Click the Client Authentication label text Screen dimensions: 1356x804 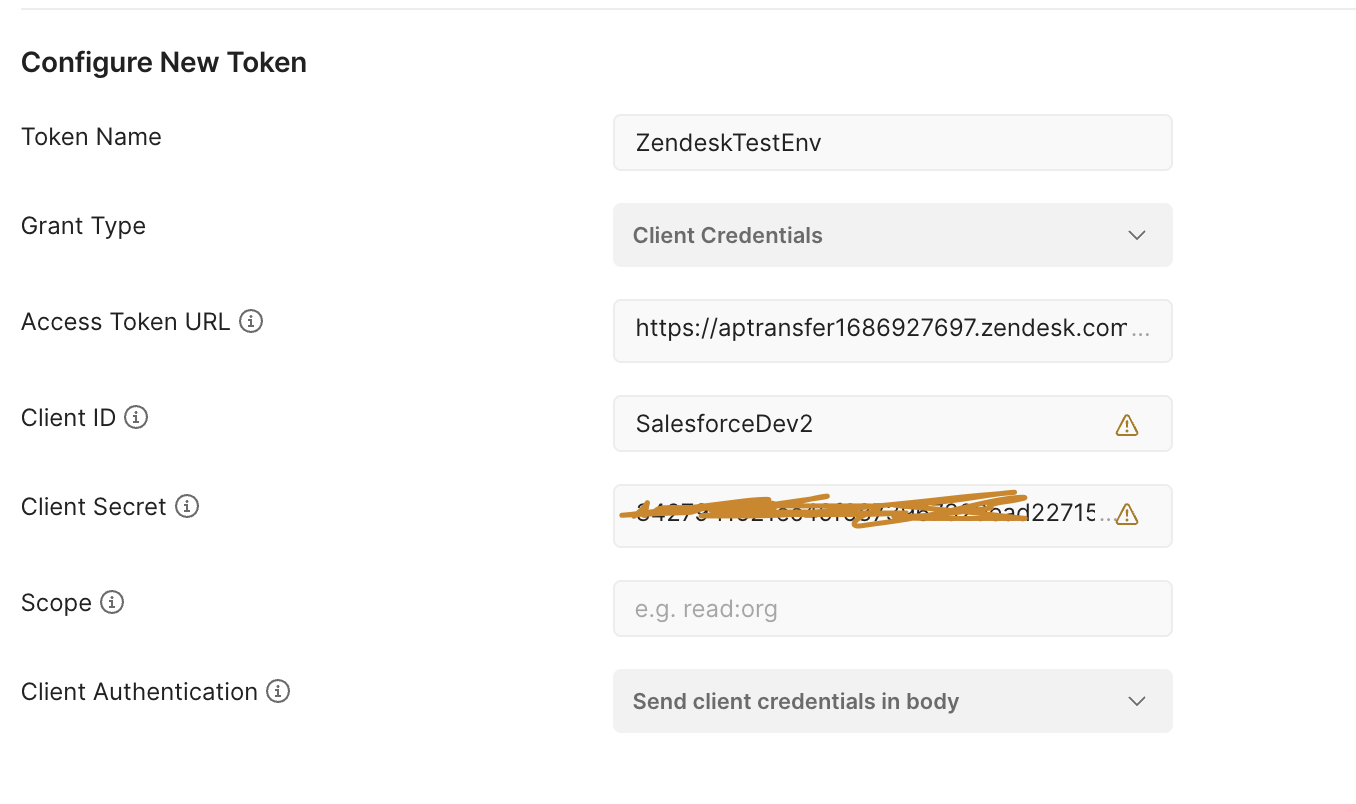(139, 692)
